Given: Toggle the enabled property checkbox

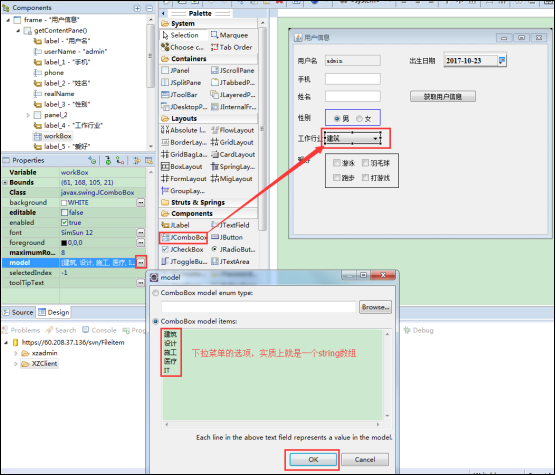Looking at the screenshot, I should [x=64, y=223].
